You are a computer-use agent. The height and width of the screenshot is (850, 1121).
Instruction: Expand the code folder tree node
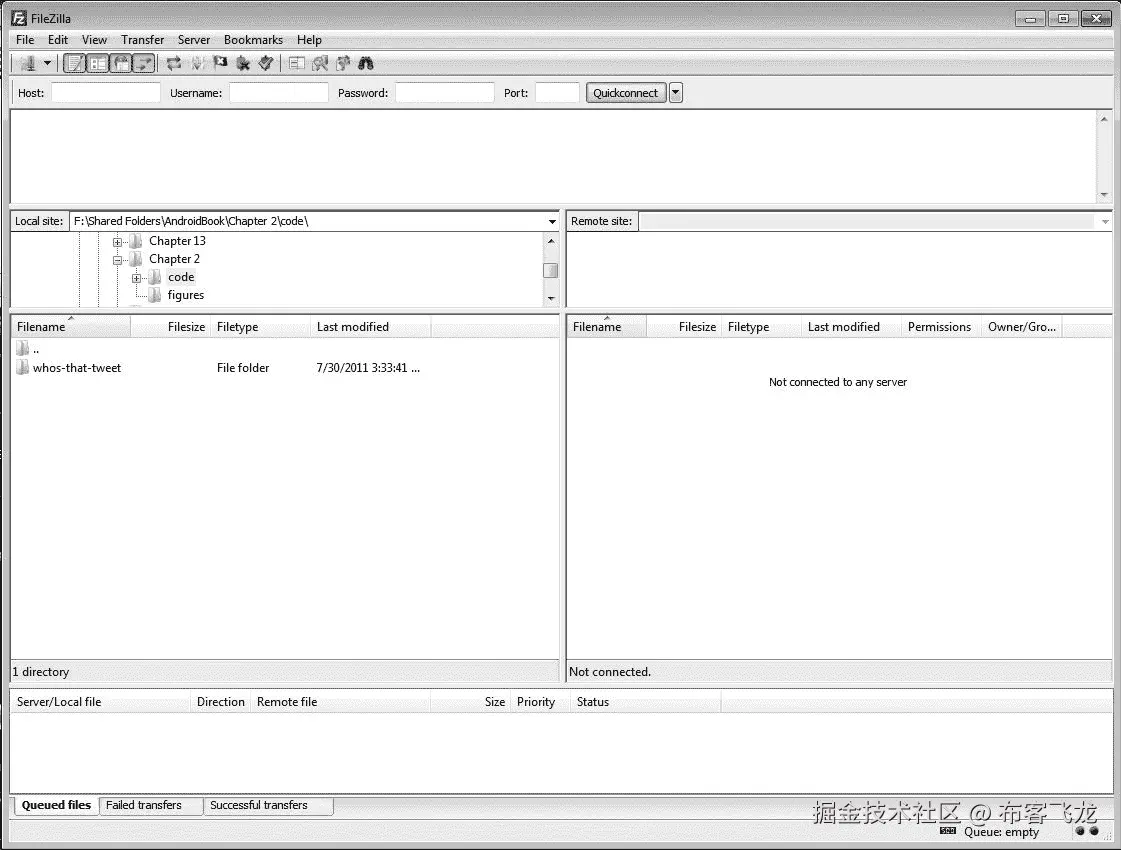[x=136, y=278]
